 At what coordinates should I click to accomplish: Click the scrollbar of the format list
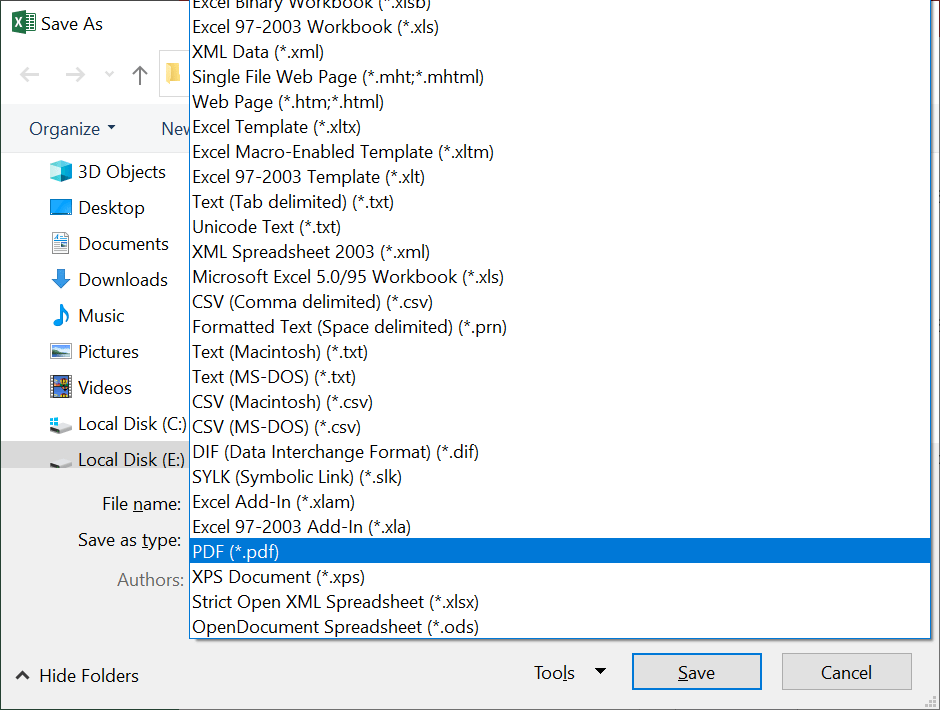[933, 300]
